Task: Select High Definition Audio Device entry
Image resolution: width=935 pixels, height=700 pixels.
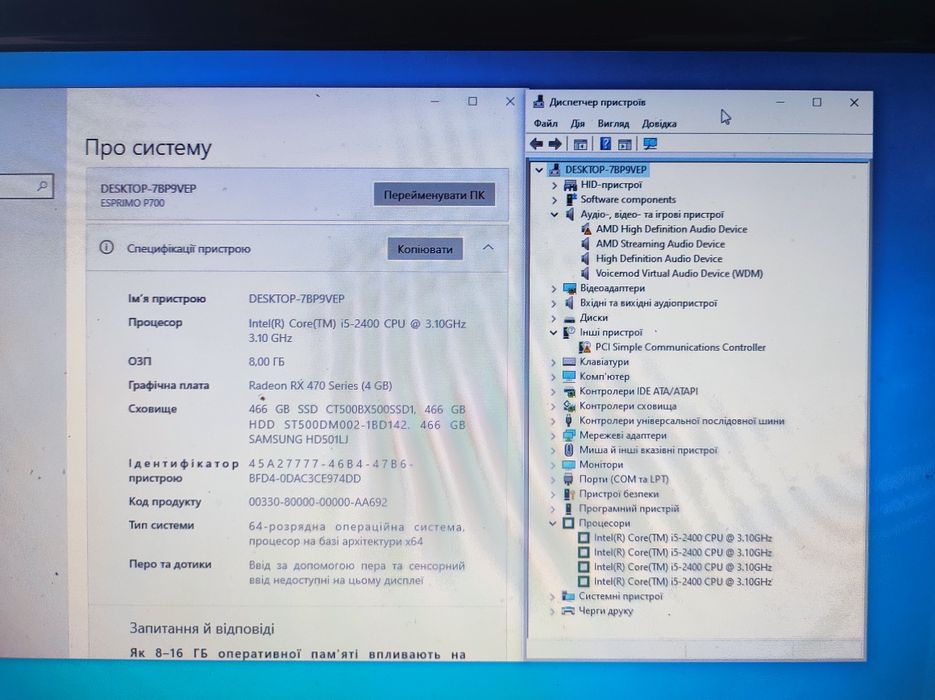Action: pos(659,259)
